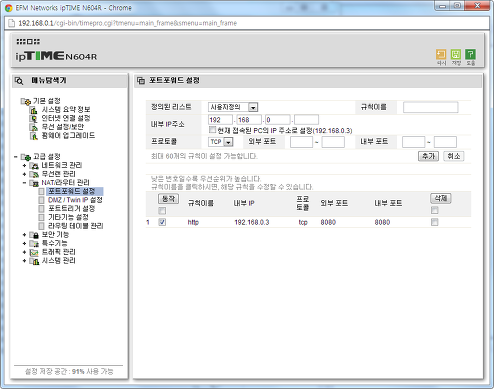Click the lock folder icon for 보안 기능
The width and height of the screenshot is (494, 389).
tap(34, 235)
